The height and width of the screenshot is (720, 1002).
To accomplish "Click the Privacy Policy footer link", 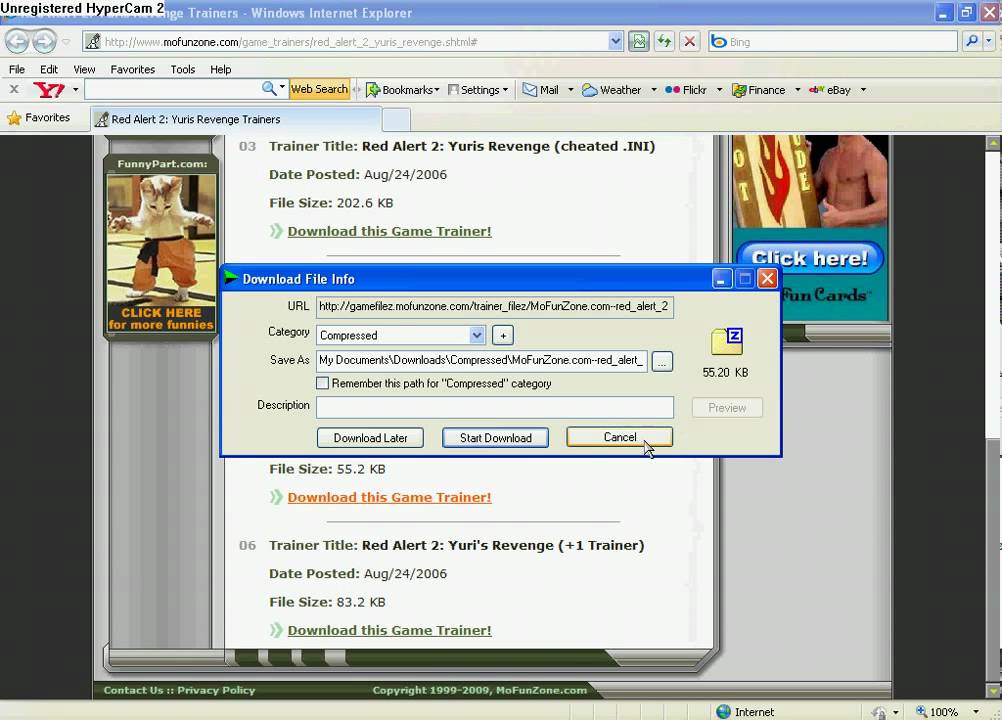I will (x=216, y=690).
